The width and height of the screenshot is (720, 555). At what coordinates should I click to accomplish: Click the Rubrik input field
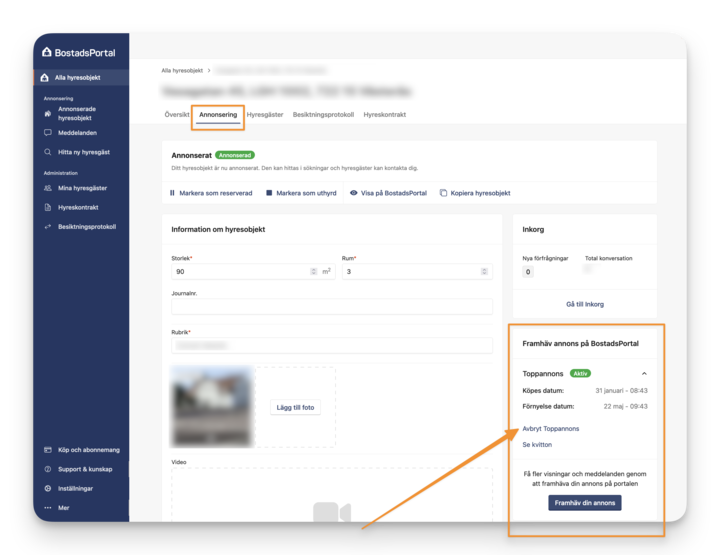(332, 345)
